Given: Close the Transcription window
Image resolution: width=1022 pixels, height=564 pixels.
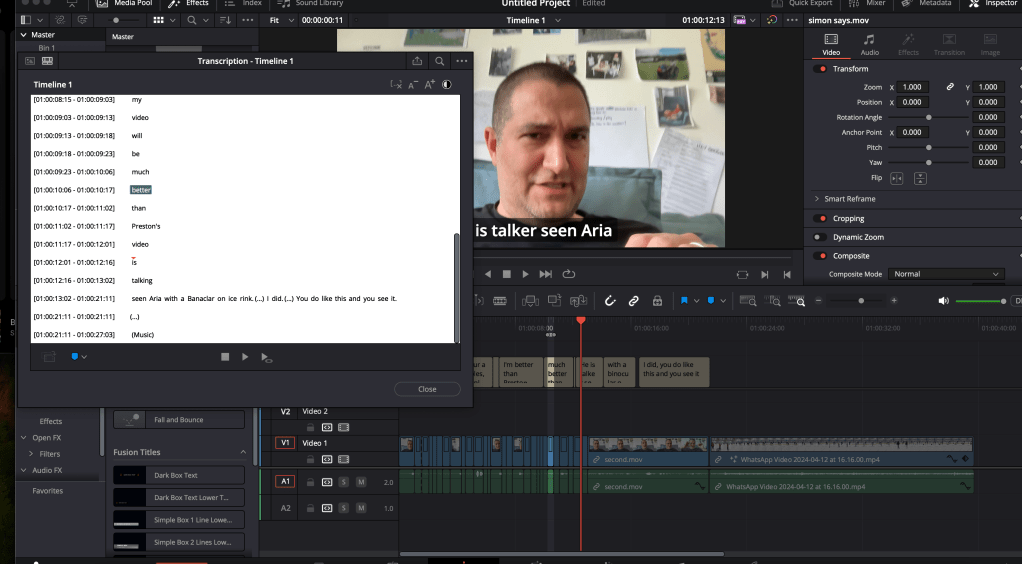Looking at the screenshot, I should (427, 389).
